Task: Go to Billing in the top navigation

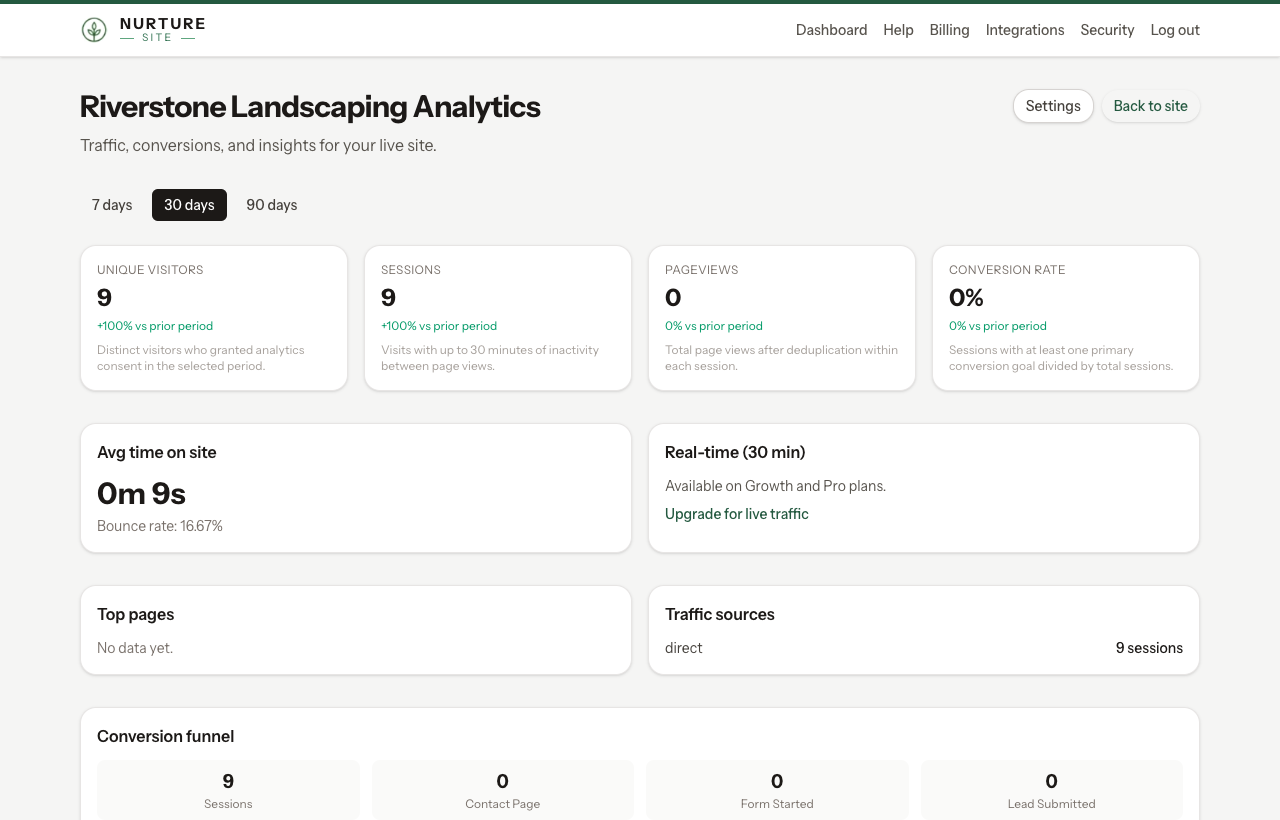Action: pos(949,30)
